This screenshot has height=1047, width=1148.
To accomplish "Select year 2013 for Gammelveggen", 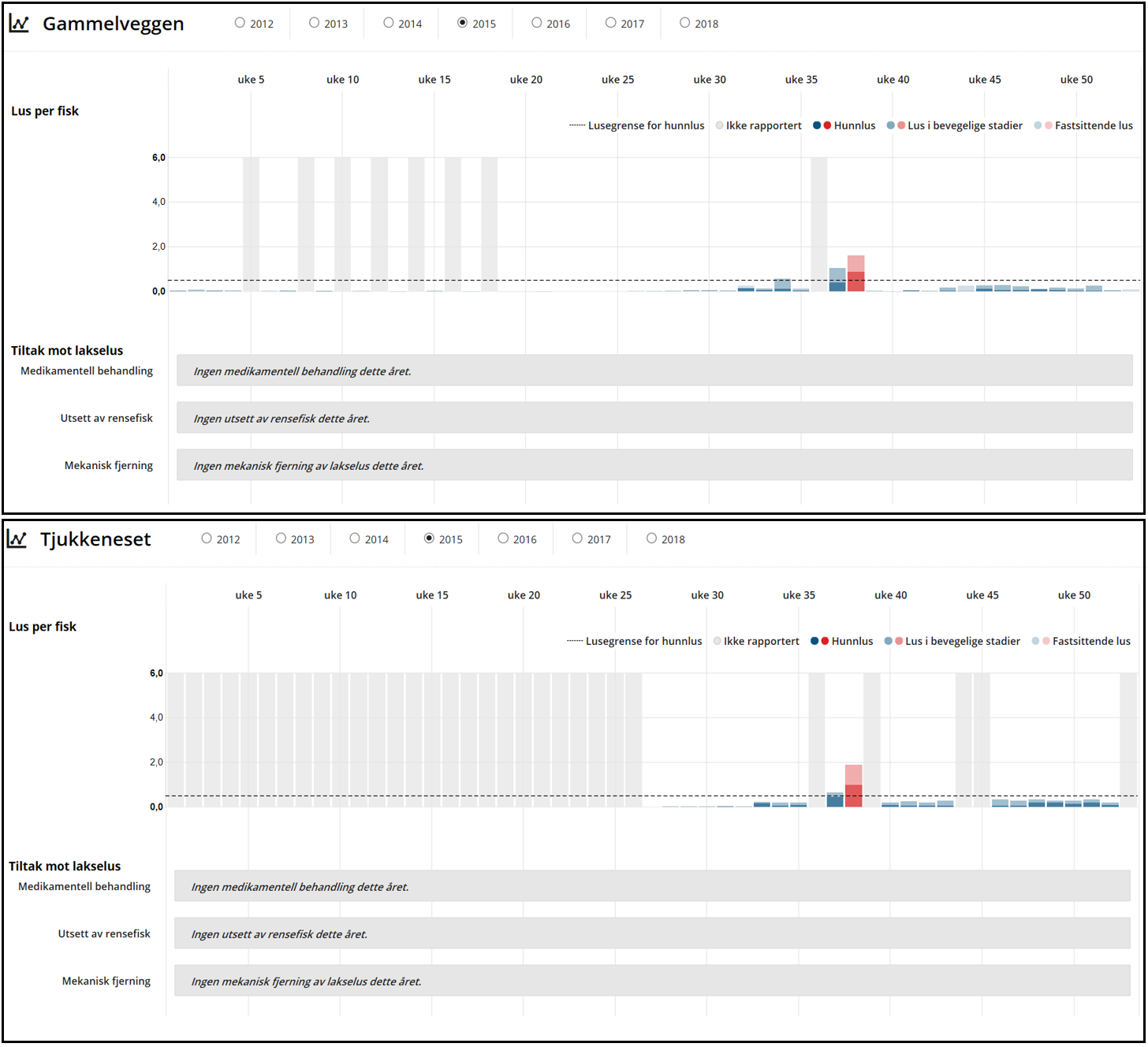I will tap(314, 23).
